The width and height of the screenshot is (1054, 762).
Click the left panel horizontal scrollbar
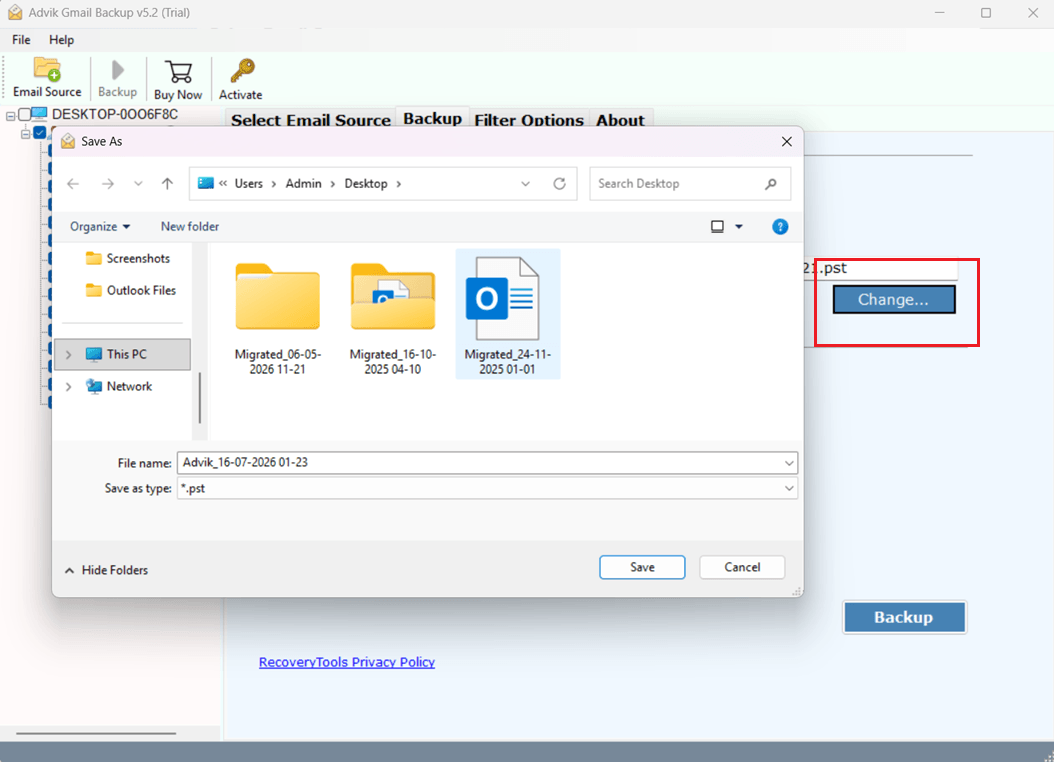click(96, 733)
